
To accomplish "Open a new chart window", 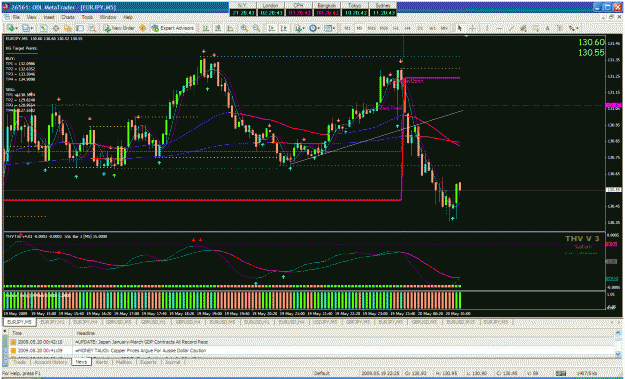I will click(10, 28).
